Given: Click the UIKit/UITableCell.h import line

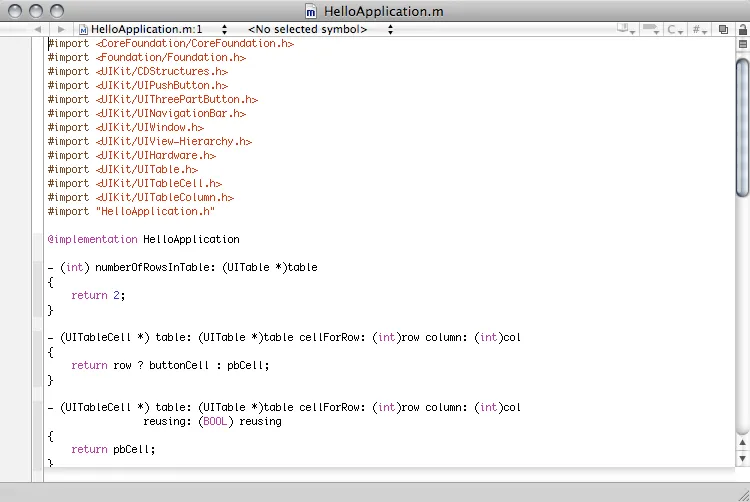Looking at the screenshot, I should coord(135,184).
